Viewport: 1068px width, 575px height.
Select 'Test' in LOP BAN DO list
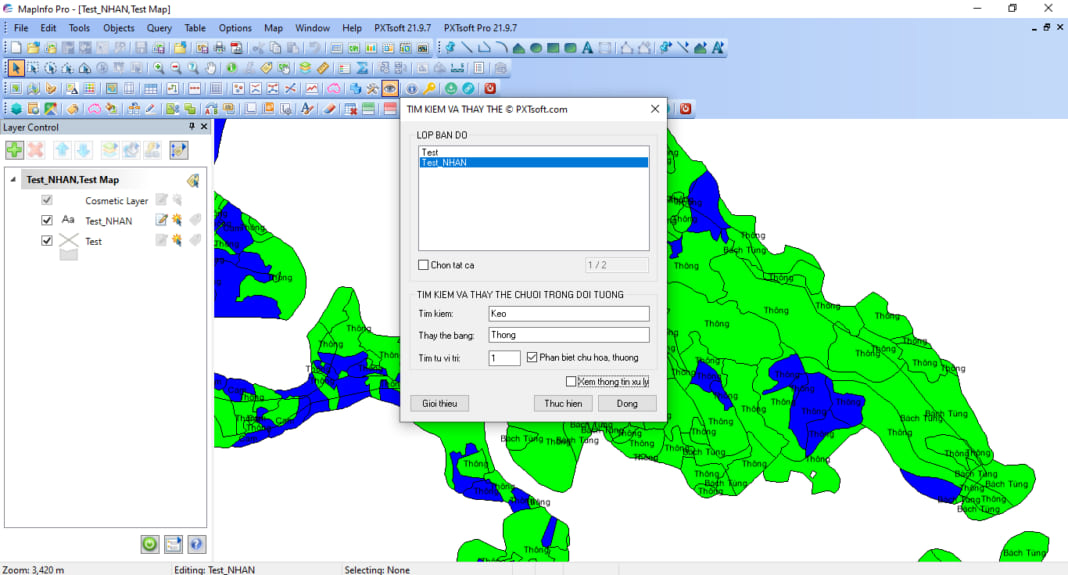pos(533,152)
